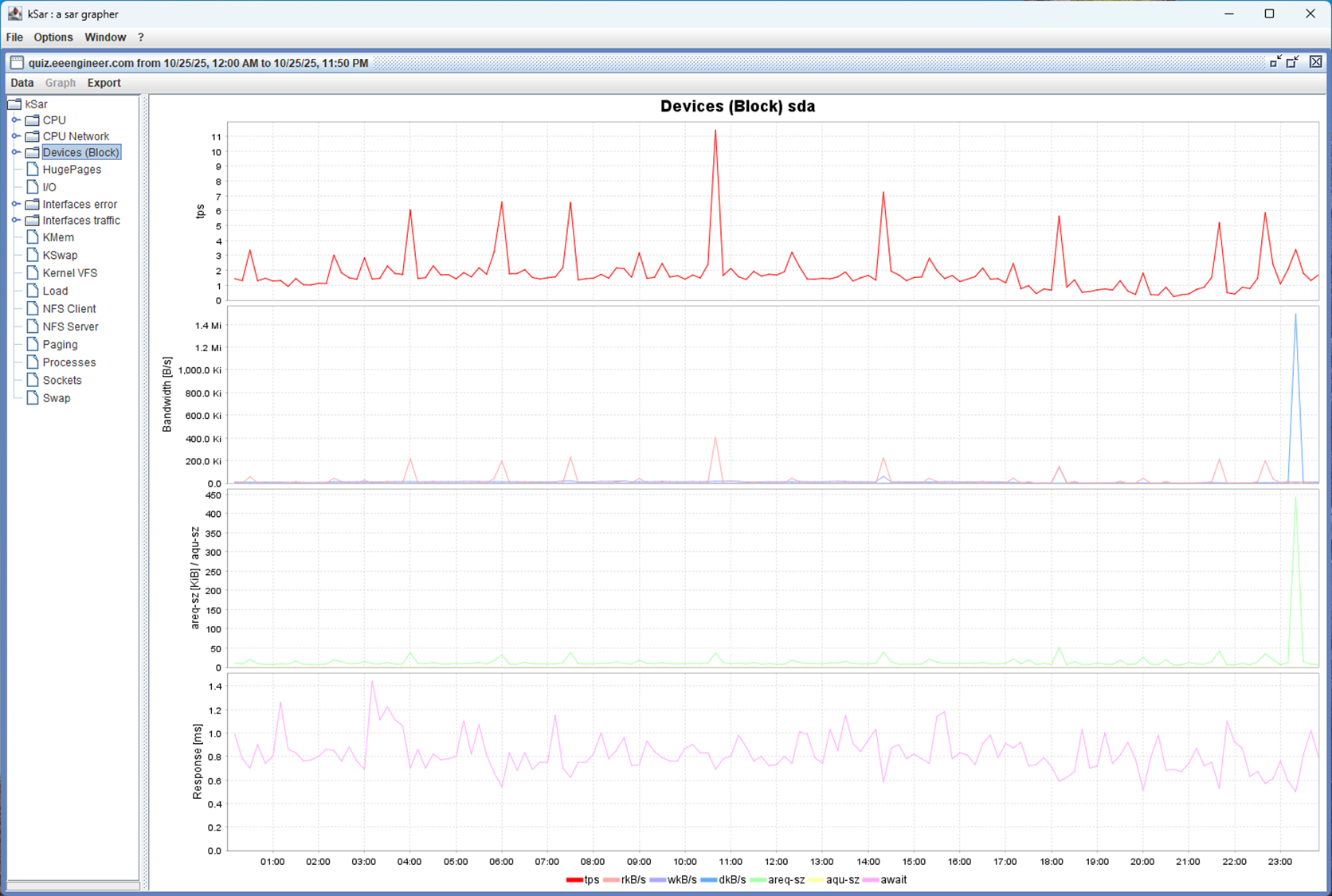Screen dimensions: 1332x896
Task: Select the CPU folder icon
Action: point(32,119)
